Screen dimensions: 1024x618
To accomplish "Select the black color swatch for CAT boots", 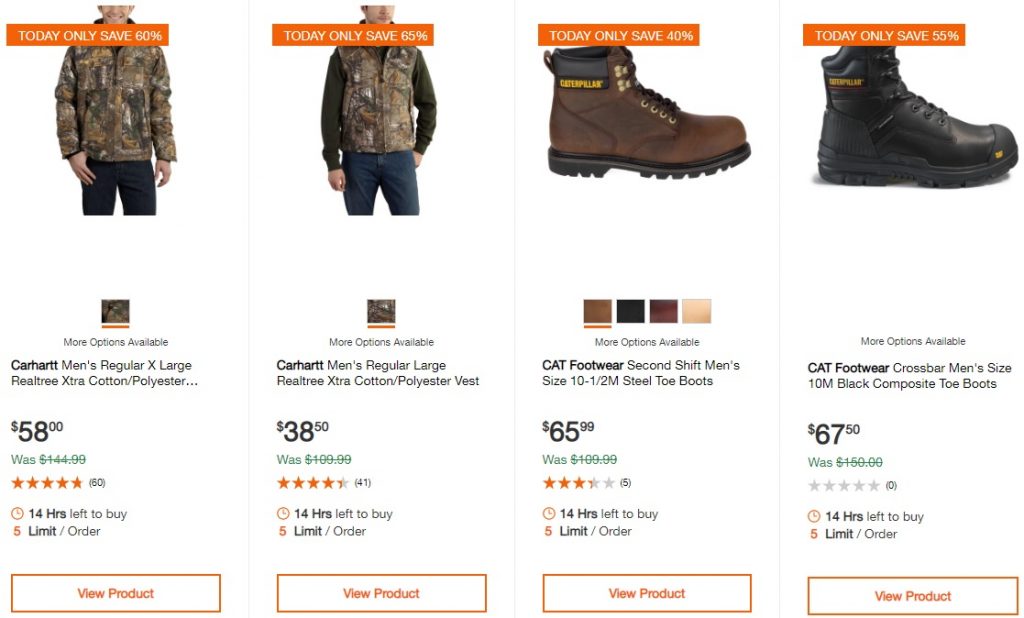I will [x=630, y=311].
